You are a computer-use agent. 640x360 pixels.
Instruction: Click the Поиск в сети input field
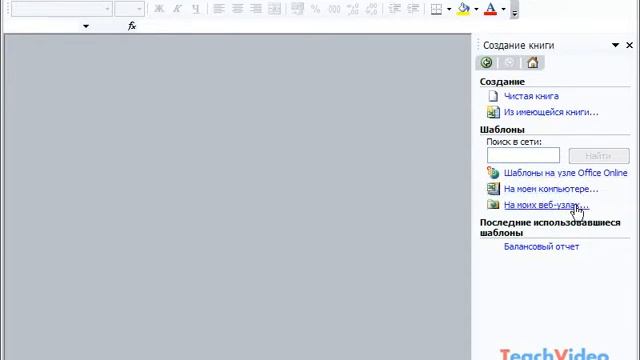pos(523,155)
